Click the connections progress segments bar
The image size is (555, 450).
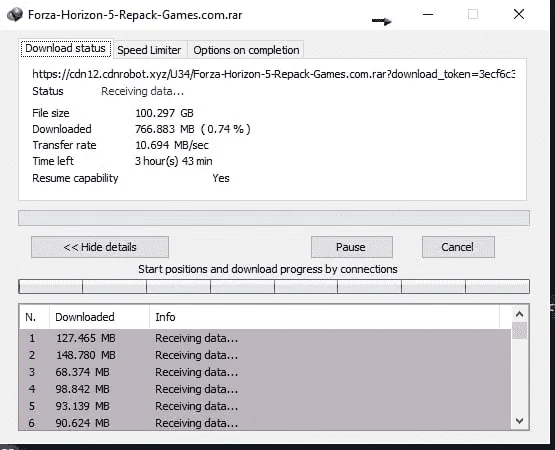pyautogui.click(x=274, y=286)
